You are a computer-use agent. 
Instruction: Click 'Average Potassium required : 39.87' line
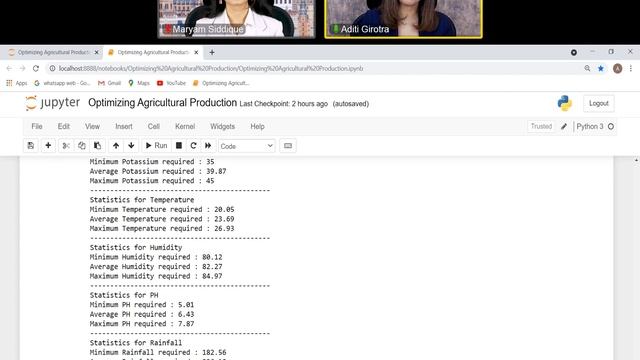point(158,171)
